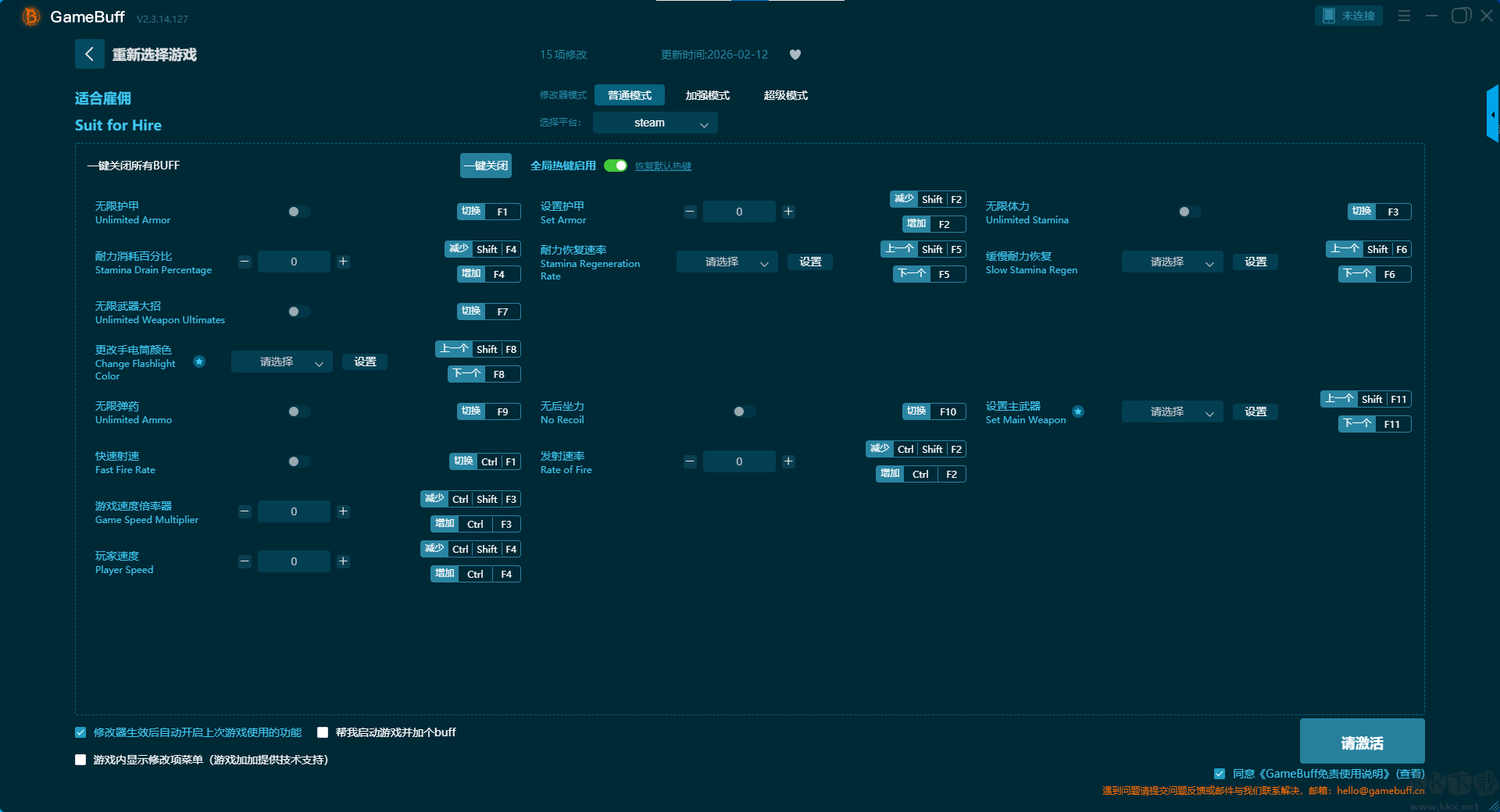Click the not-connected device icon
Screen dimensions: 1500x812
(x=1329, y=16)
